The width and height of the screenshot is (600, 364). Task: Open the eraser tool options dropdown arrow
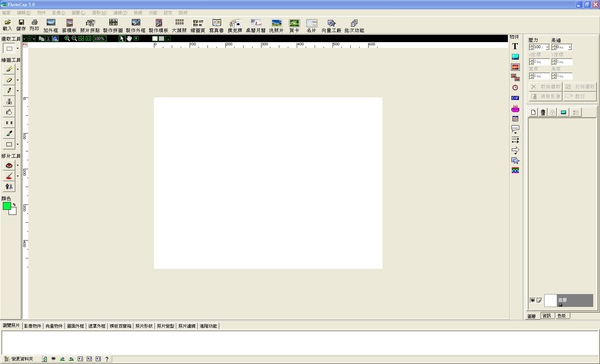18,80
